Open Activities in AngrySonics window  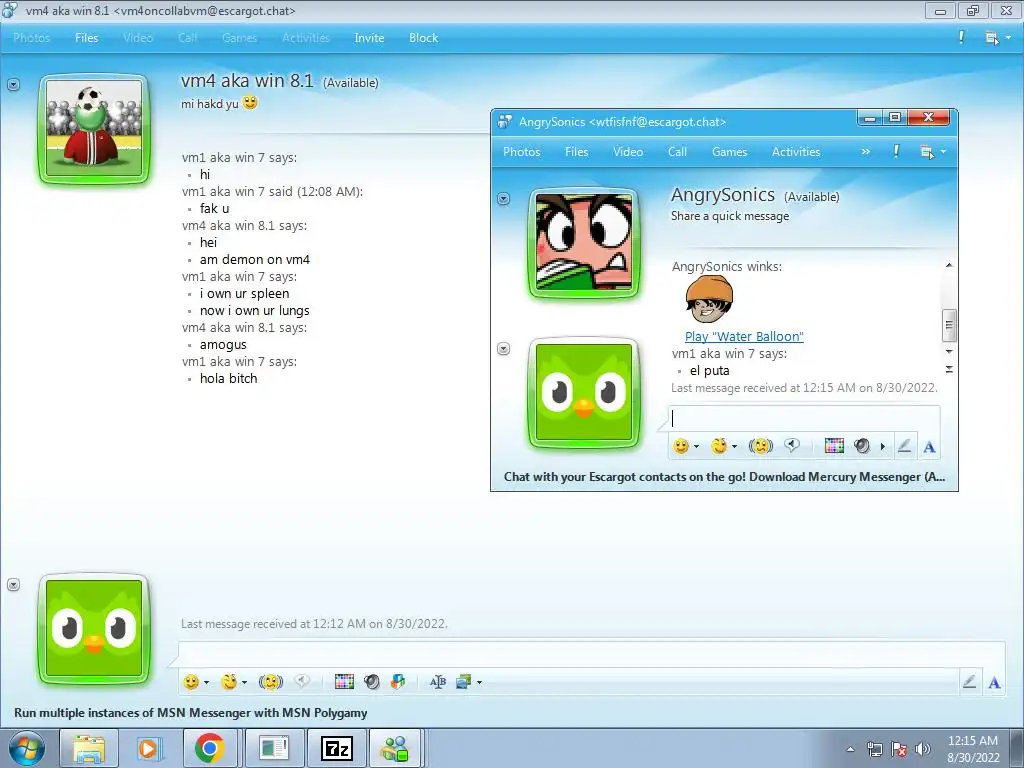796,152
